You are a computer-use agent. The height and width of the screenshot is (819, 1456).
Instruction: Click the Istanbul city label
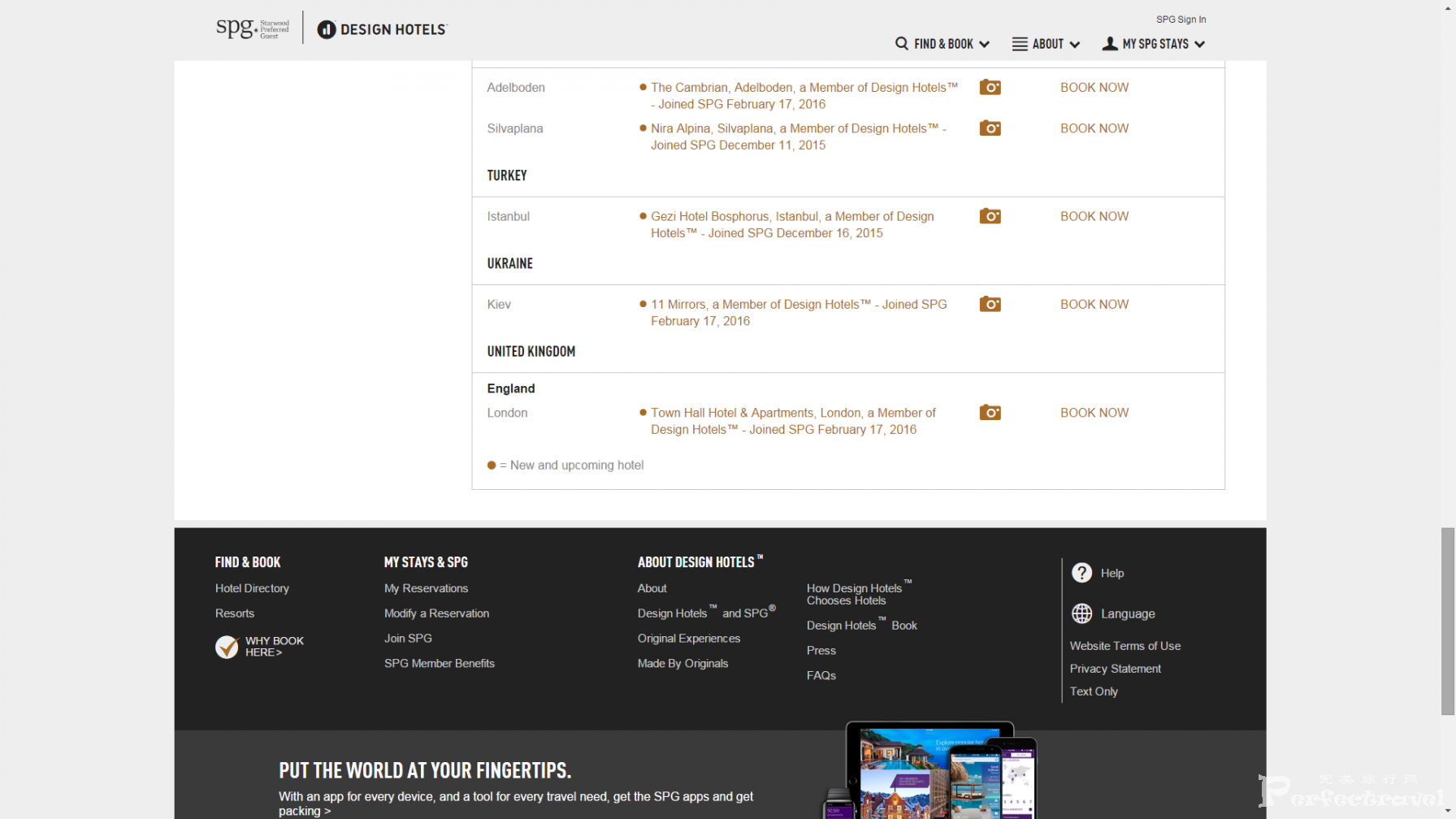(508, 216)
